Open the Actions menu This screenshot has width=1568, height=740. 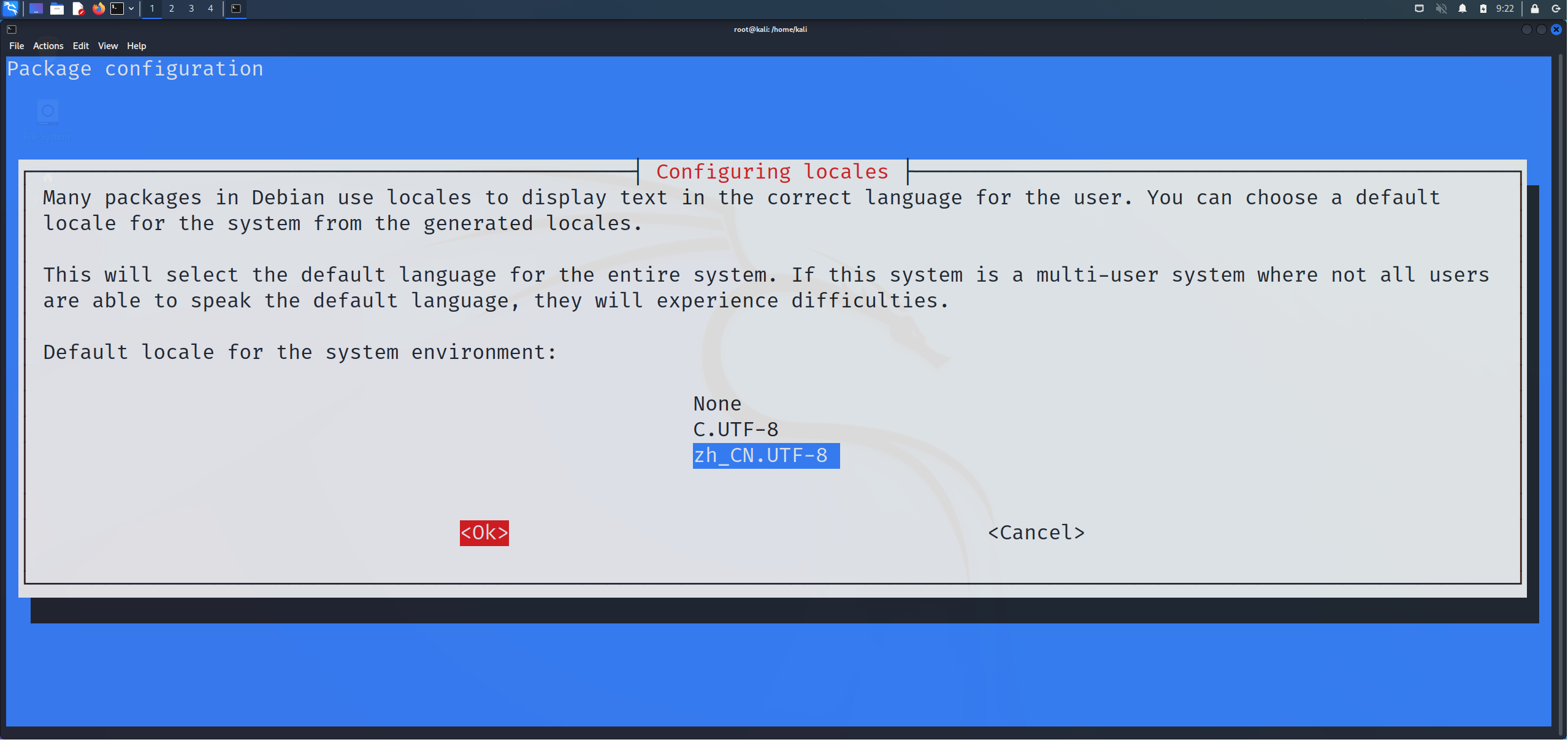[x=48, y=46]
